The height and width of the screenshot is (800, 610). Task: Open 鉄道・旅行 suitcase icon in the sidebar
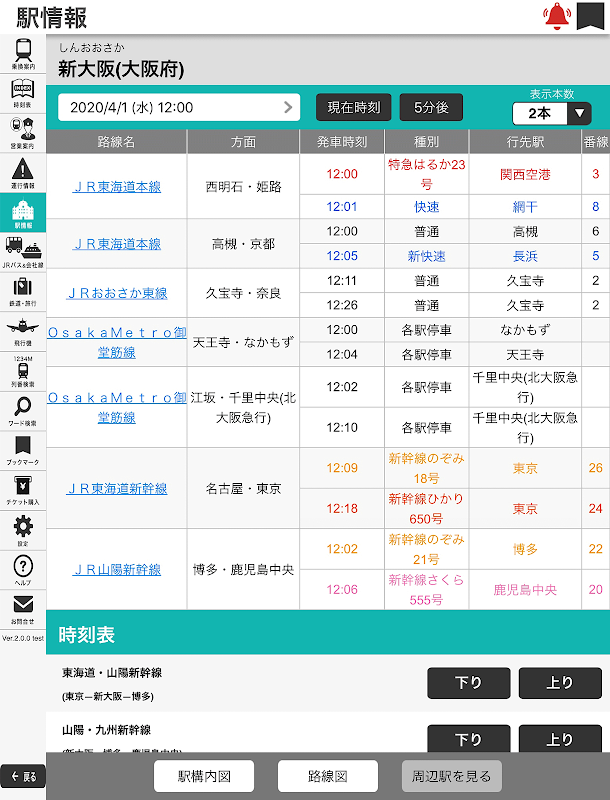coord(23,292)
